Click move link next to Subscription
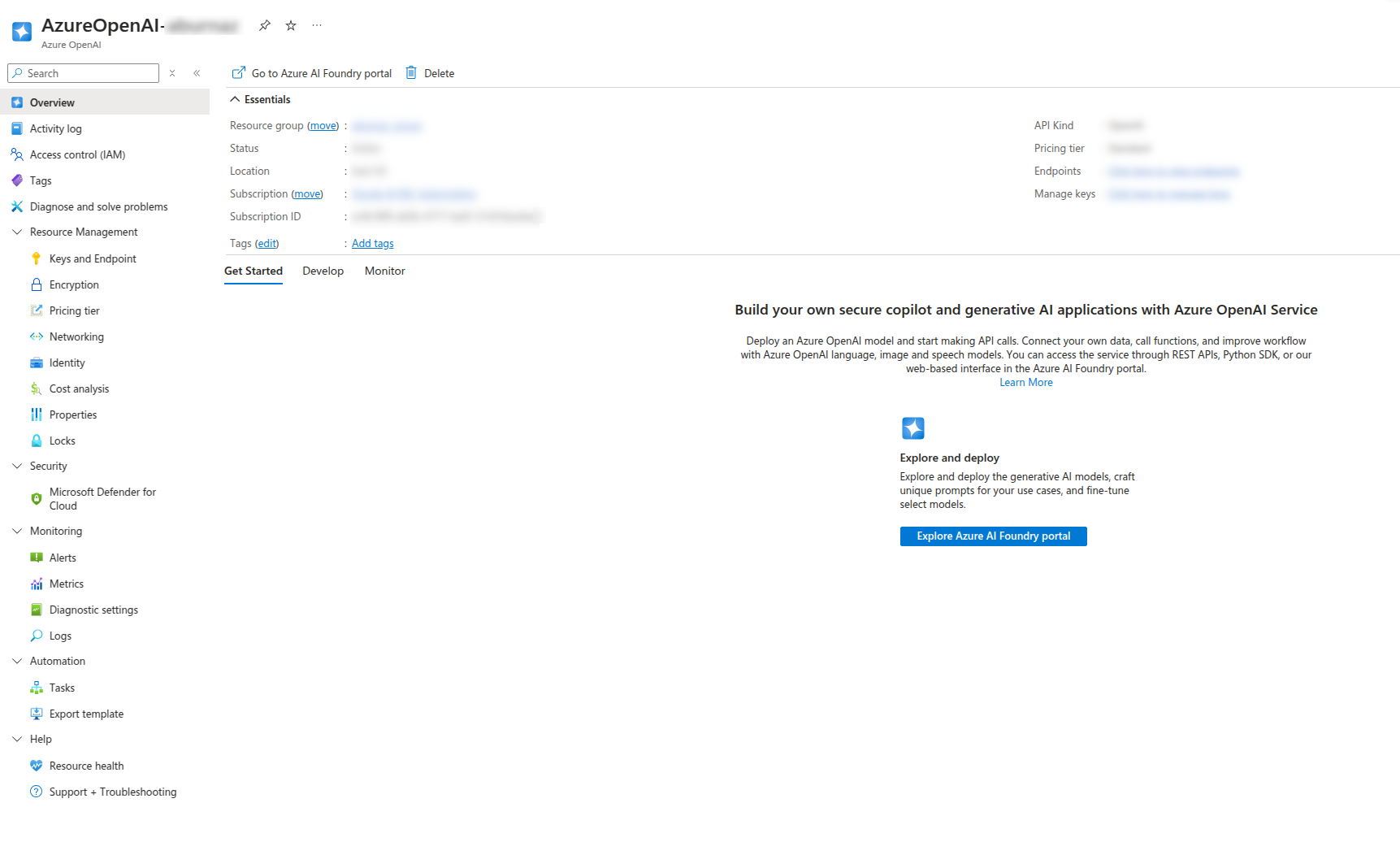The image size is (1400, 842). (x=307, y=194)
